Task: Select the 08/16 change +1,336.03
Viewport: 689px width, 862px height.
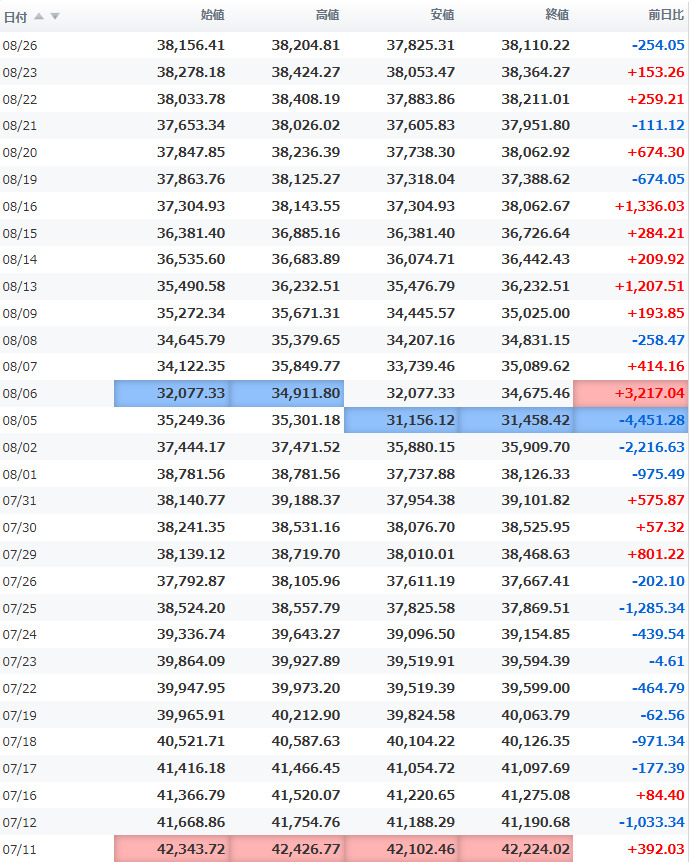Action: pos(649,206)
